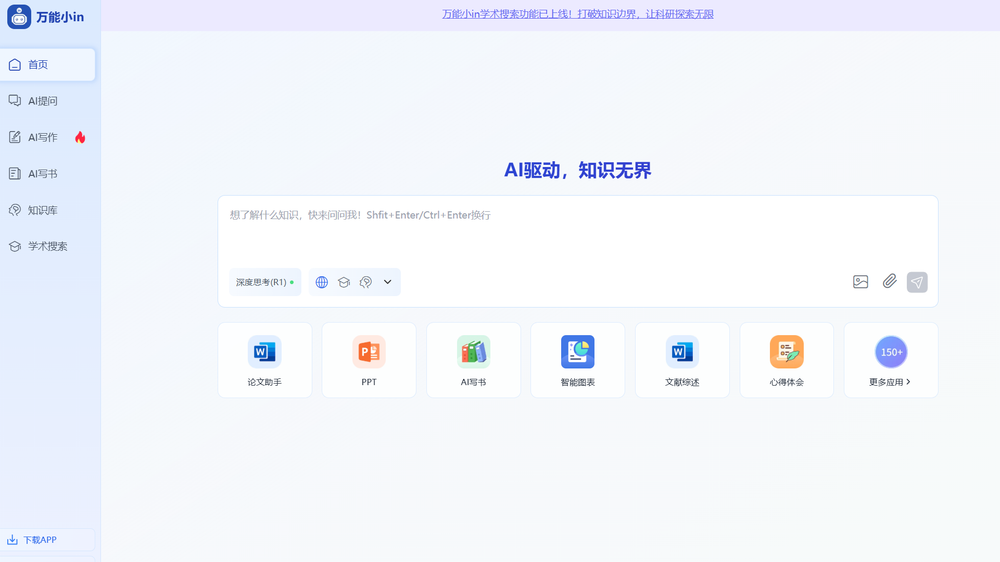Toggle 深度思考(R1) mode

click(265, 282)
